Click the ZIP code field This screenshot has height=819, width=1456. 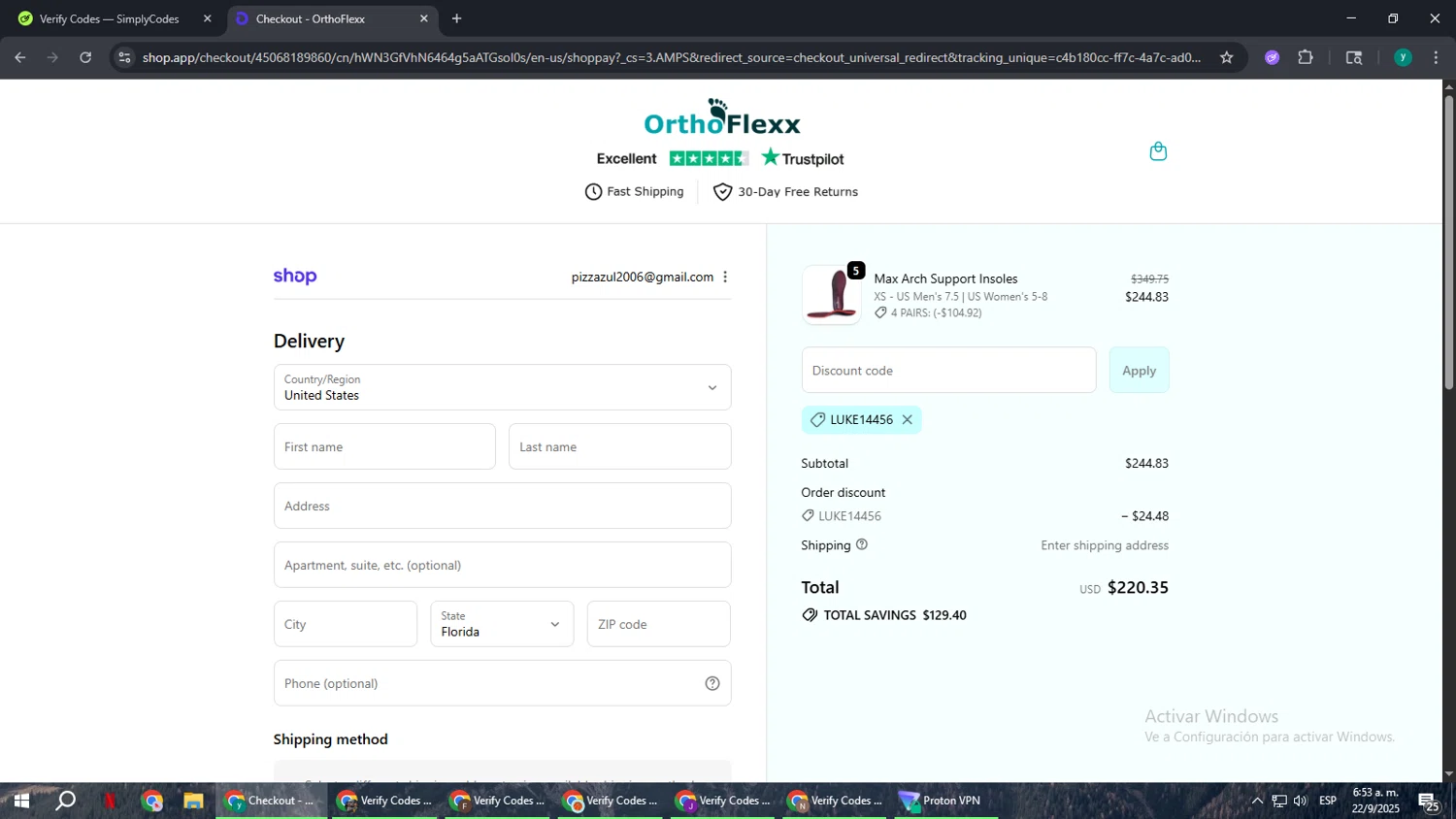659,624
